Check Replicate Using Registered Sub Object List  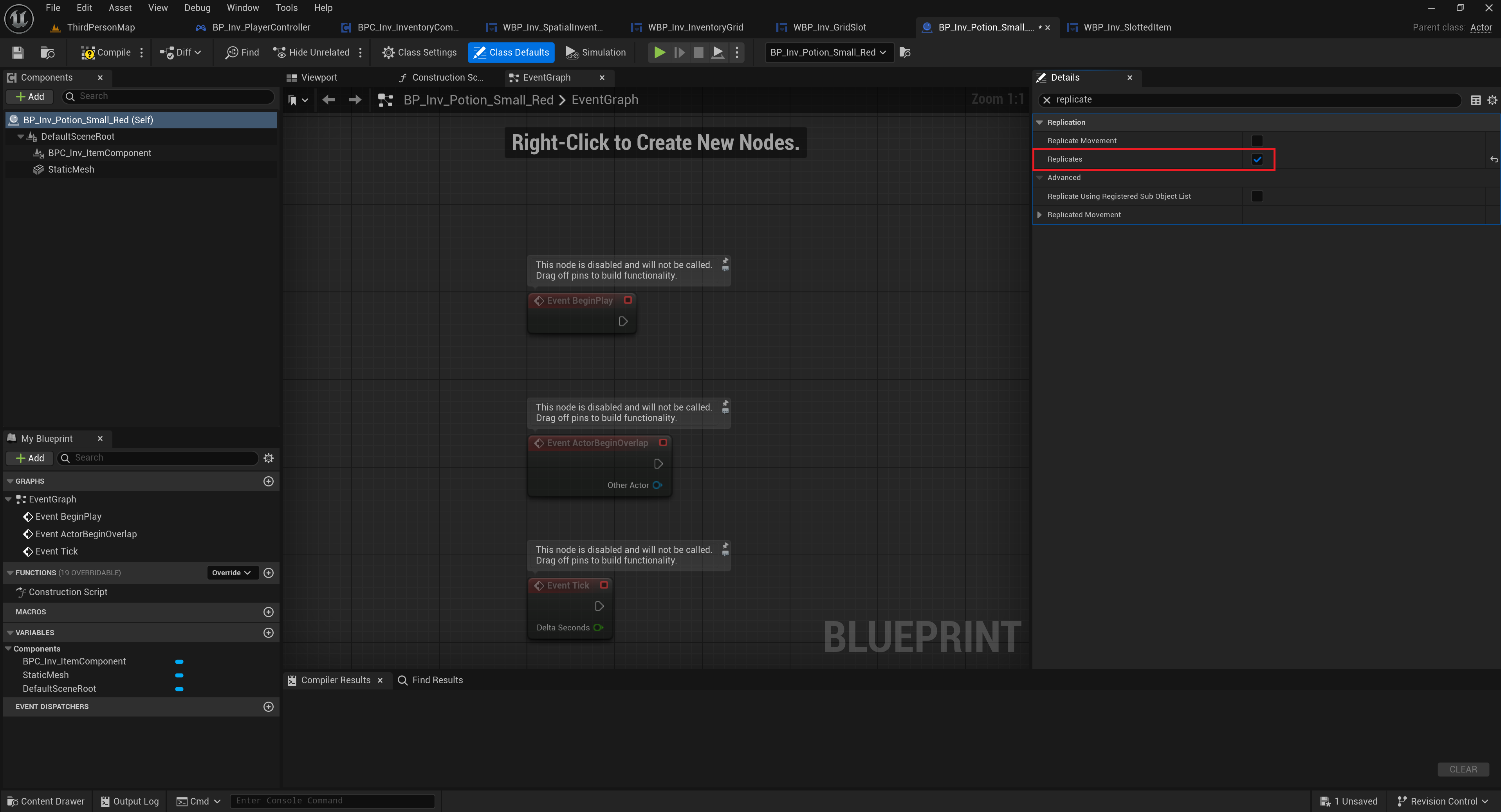click(x=1257, y=196)
